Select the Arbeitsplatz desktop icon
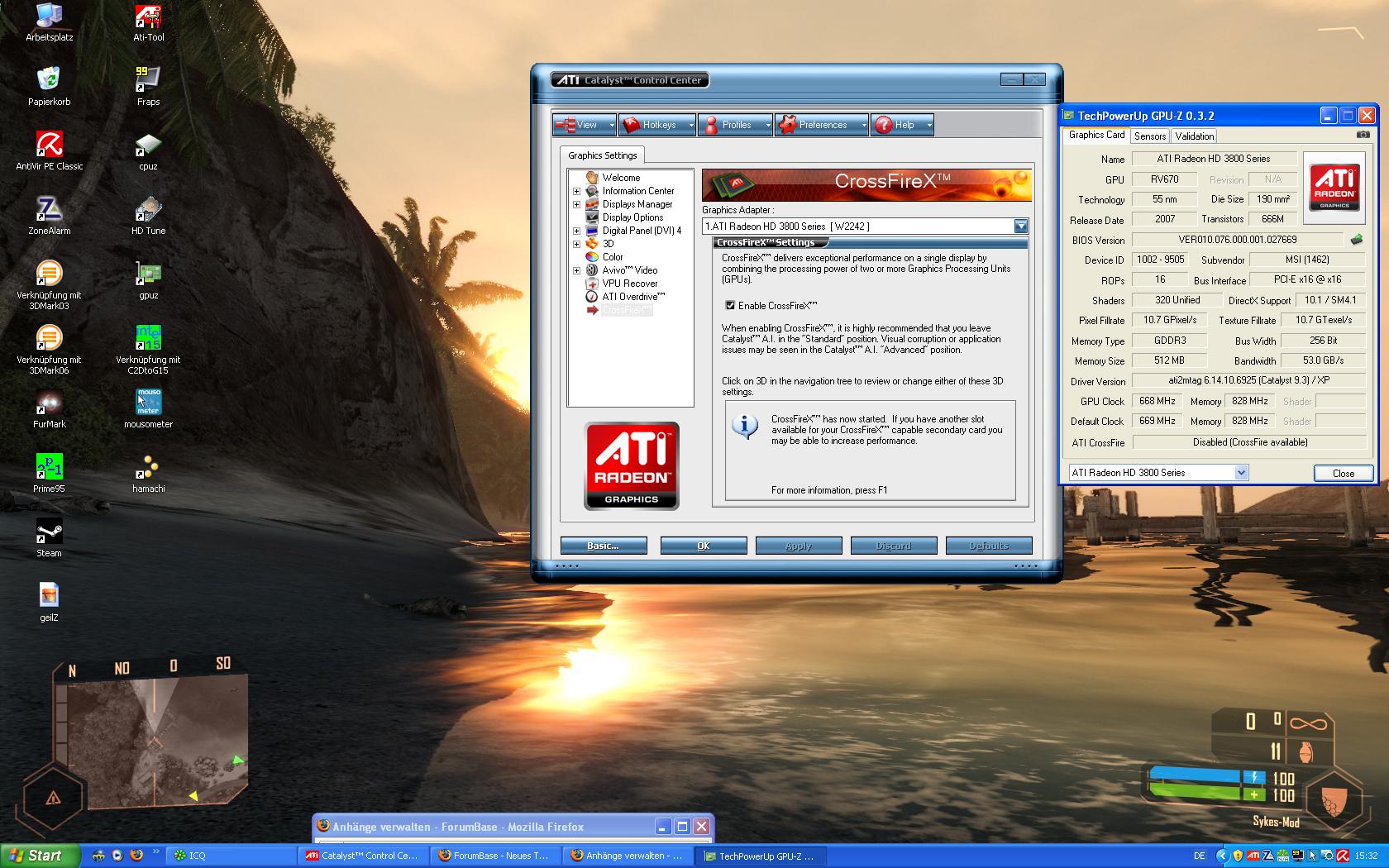The image size is (1389, 868). point(50,22)
